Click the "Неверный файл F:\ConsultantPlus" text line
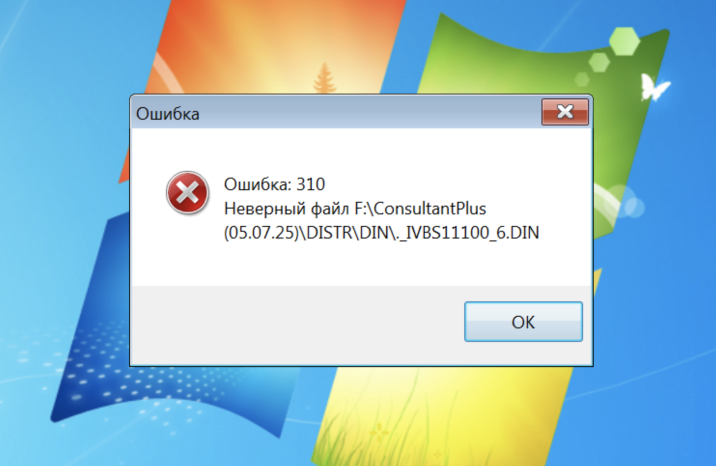The image size is (716, 466). point(355,209)
